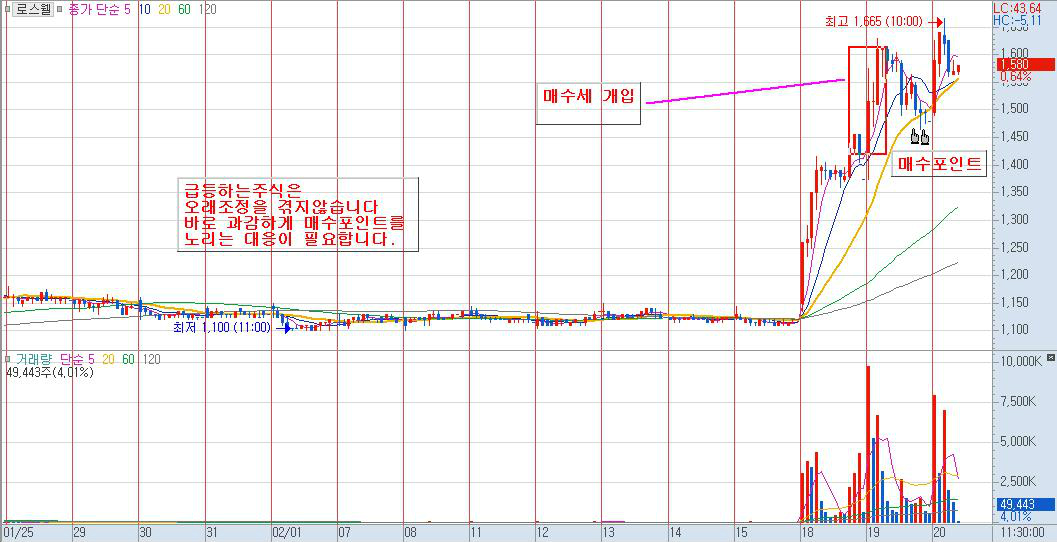1057x542 pixels.
Task: Select the blue 10 moving average legend in price chart
Action: (x=144, y=11)
